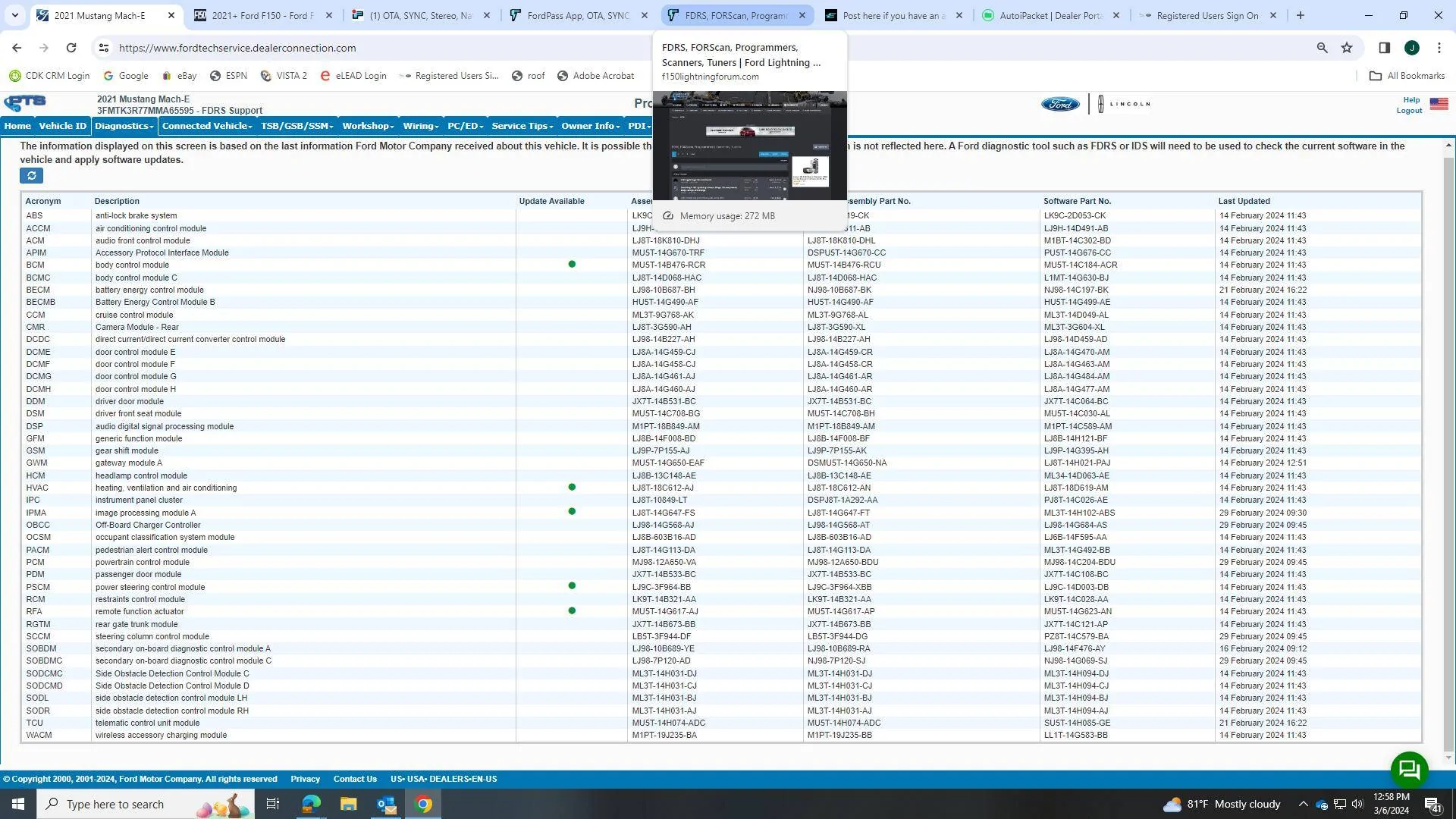The width and height of the screenshot is (1456, 819).
Task: Open the live chat bubble icon
Action: (1409, 770)
